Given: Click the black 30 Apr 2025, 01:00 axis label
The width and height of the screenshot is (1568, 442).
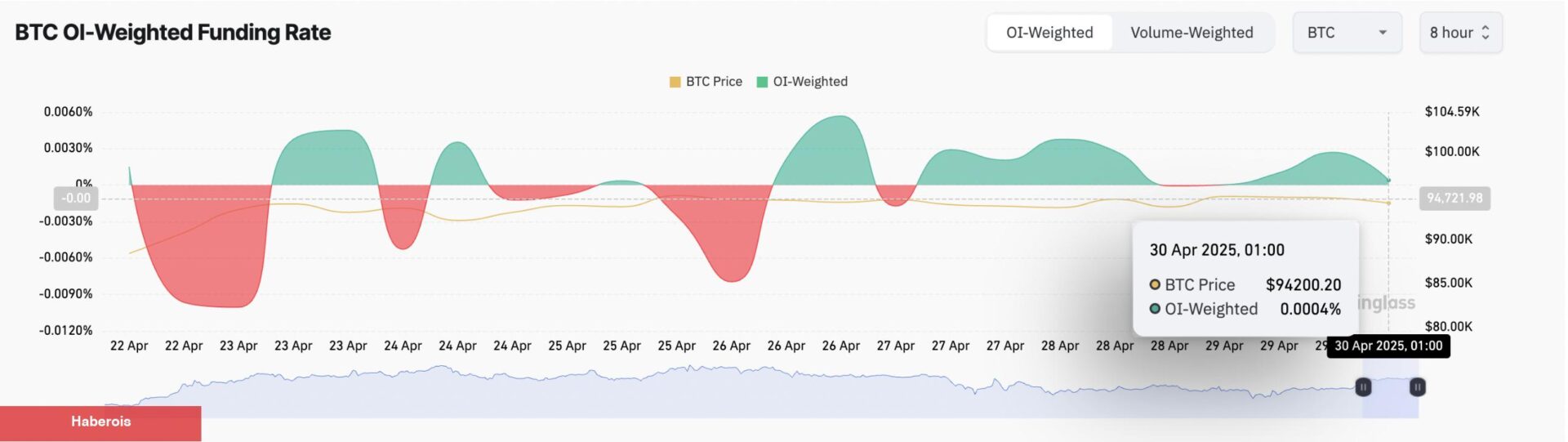Looking at the screenshot, I should click(1388, 346).
